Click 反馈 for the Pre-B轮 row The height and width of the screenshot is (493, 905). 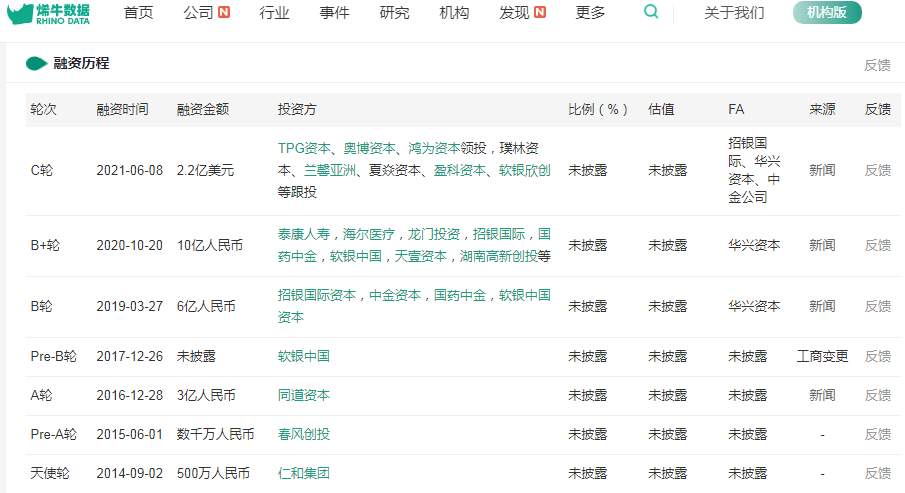click(x=877, y=356)
